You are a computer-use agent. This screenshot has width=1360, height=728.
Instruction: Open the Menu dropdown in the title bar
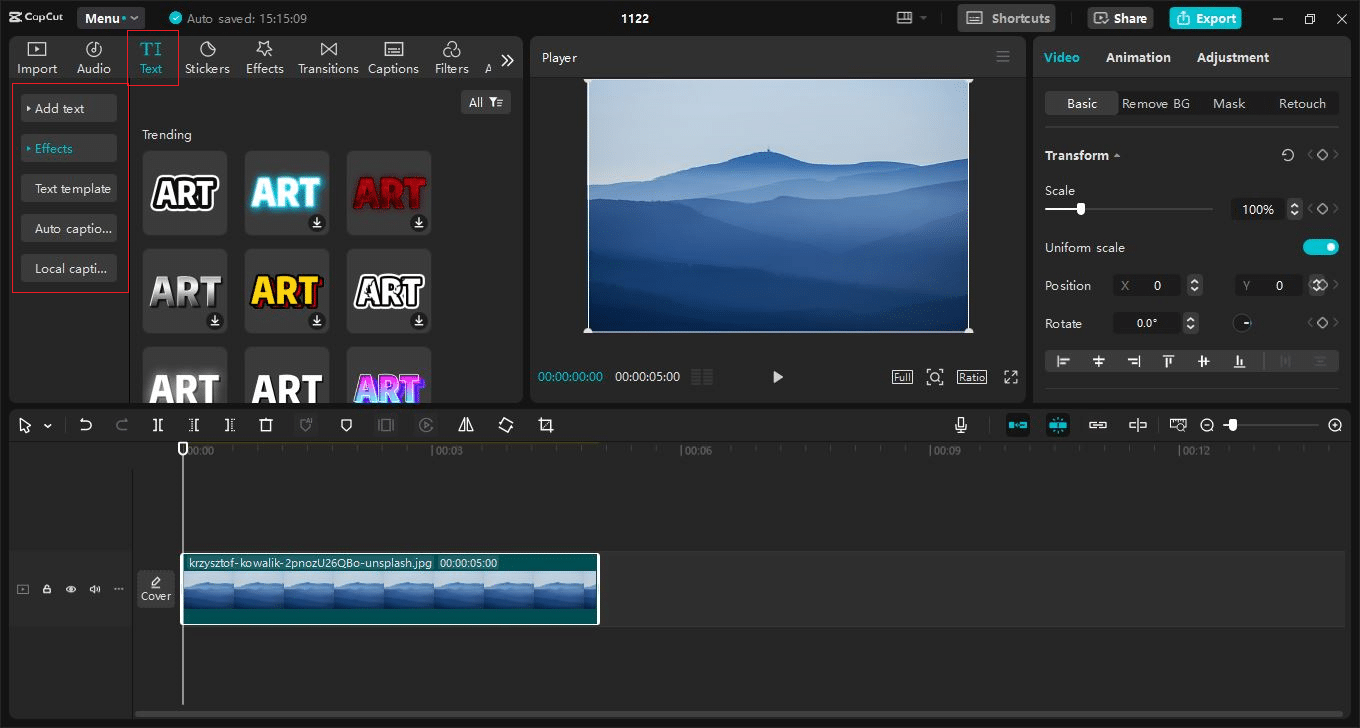110,17
